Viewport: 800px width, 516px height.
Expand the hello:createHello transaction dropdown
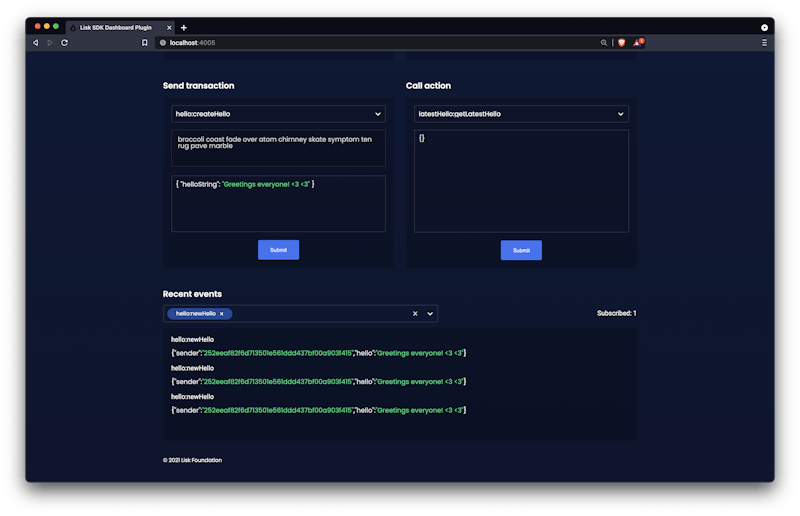pyautogui.click(x=377, y=115)
